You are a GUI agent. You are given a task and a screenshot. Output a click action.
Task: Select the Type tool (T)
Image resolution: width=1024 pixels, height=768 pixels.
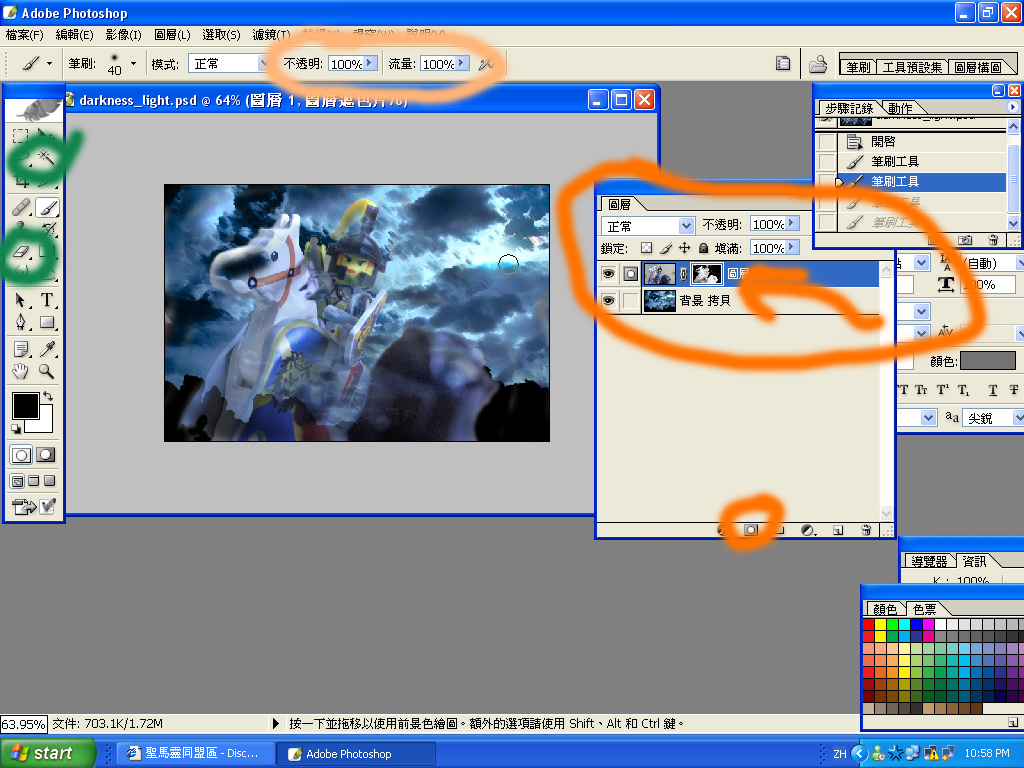click(x=47, y=300)
